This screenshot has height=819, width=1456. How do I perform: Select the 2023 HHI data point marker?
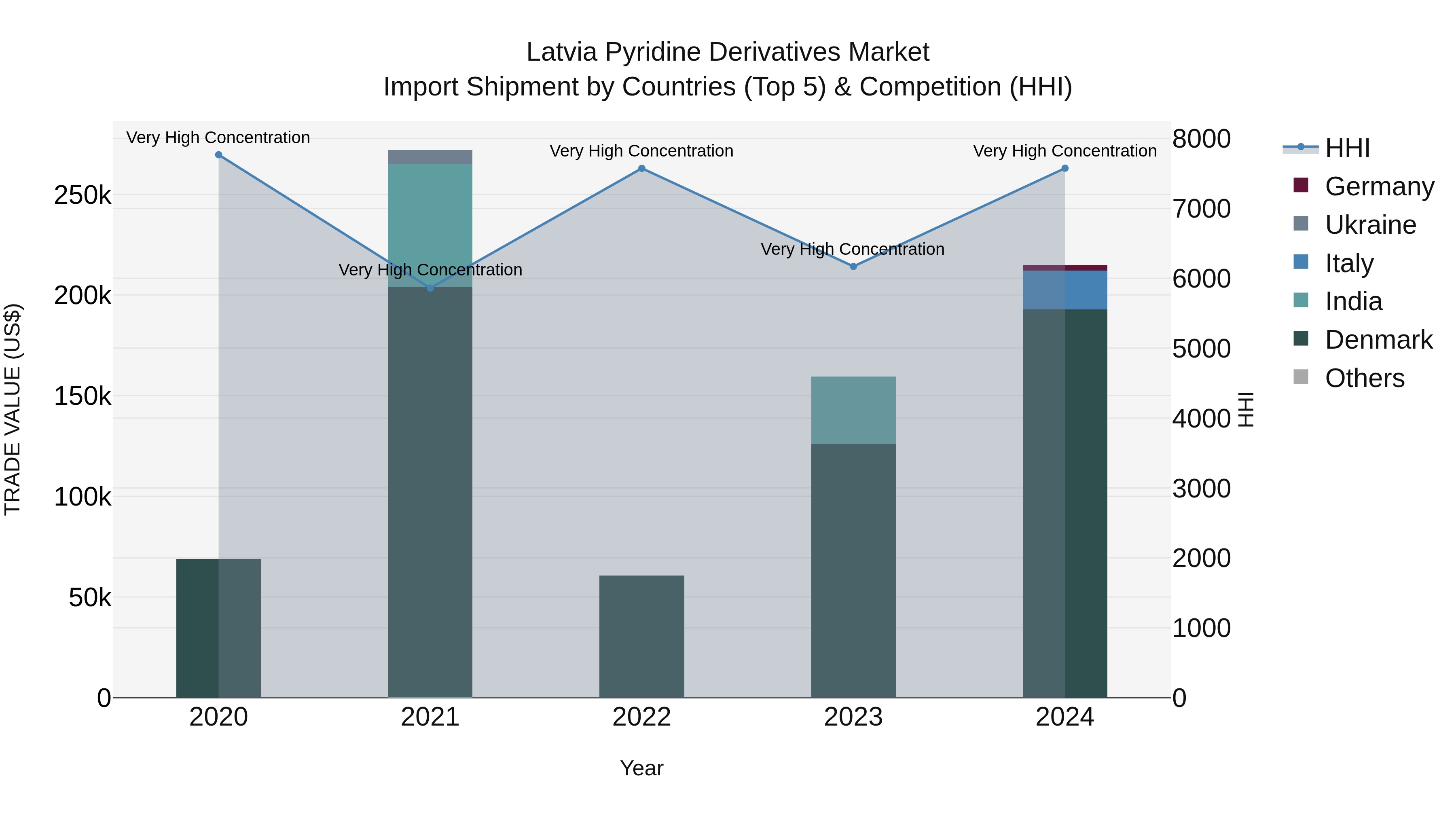coord(853,266)
